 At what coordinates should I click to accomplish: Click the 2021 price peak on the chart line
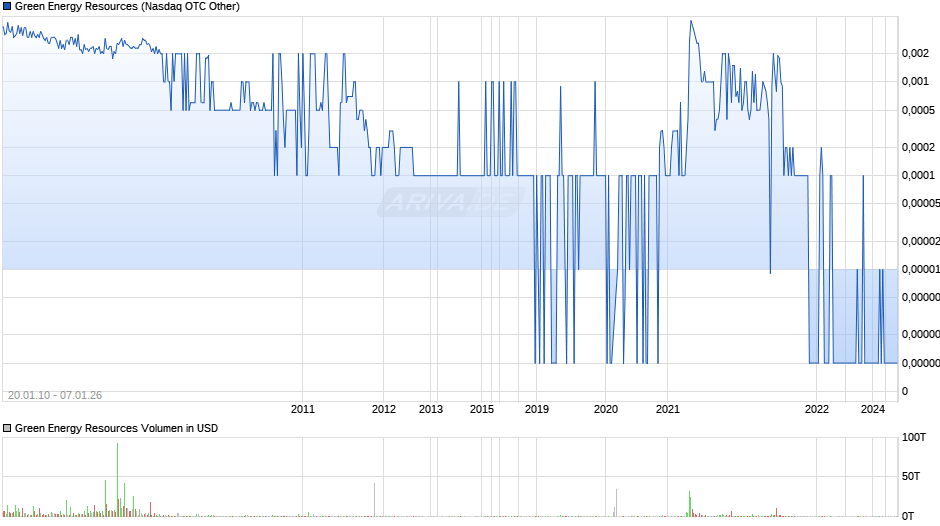[691, 22]
